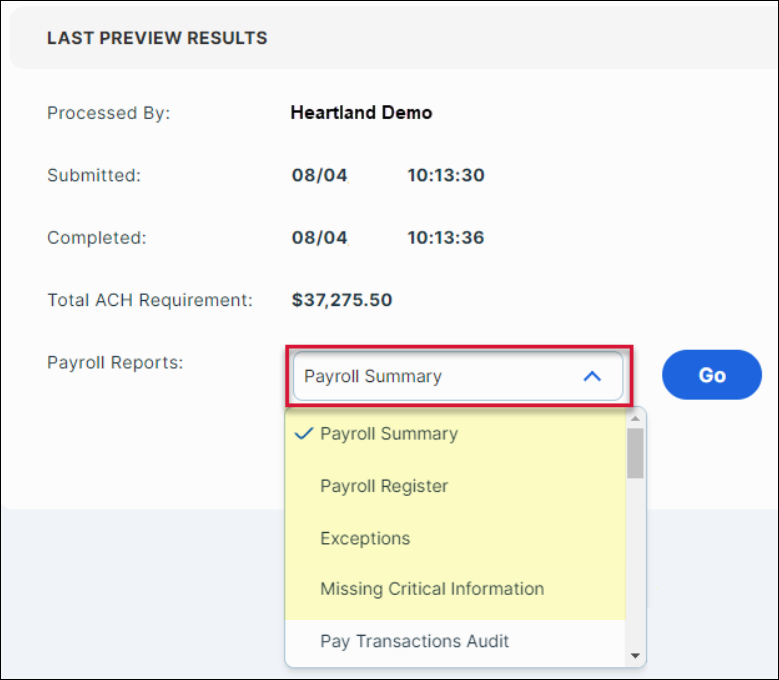
Task: Click the $37,275.50 ACH amount
Action: click(342, 299)
